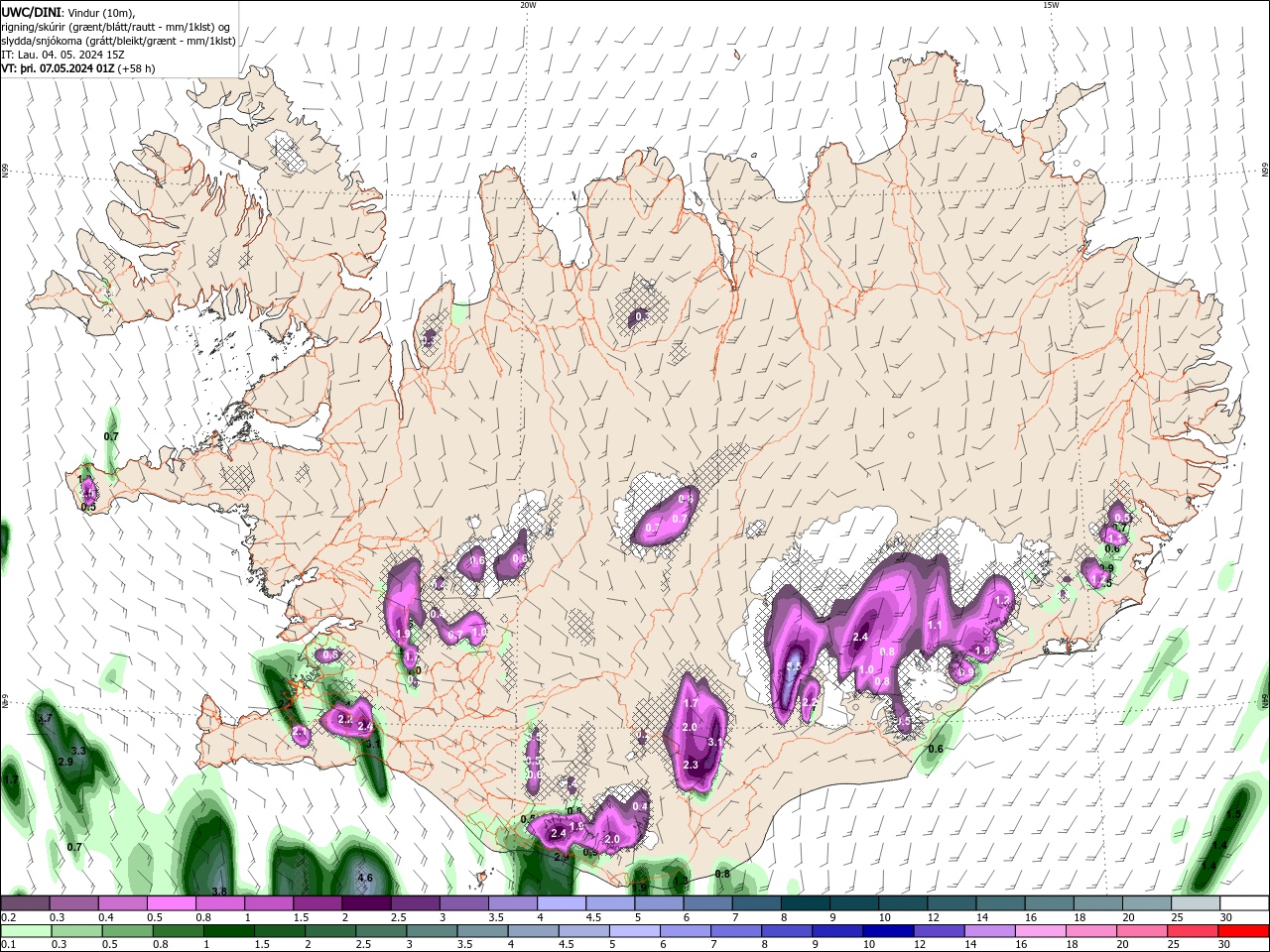Click the 3.1 snow value in the southern highlands

pos(714,742)
